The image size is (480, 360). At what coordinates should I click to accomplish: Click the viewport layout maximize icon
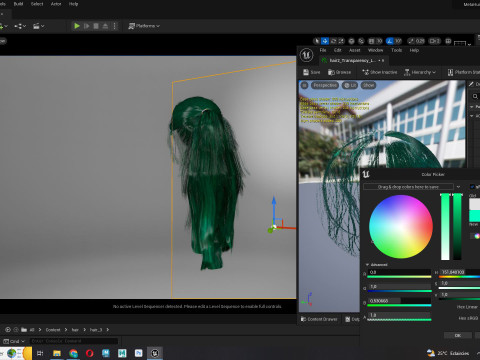coord(448,41)
